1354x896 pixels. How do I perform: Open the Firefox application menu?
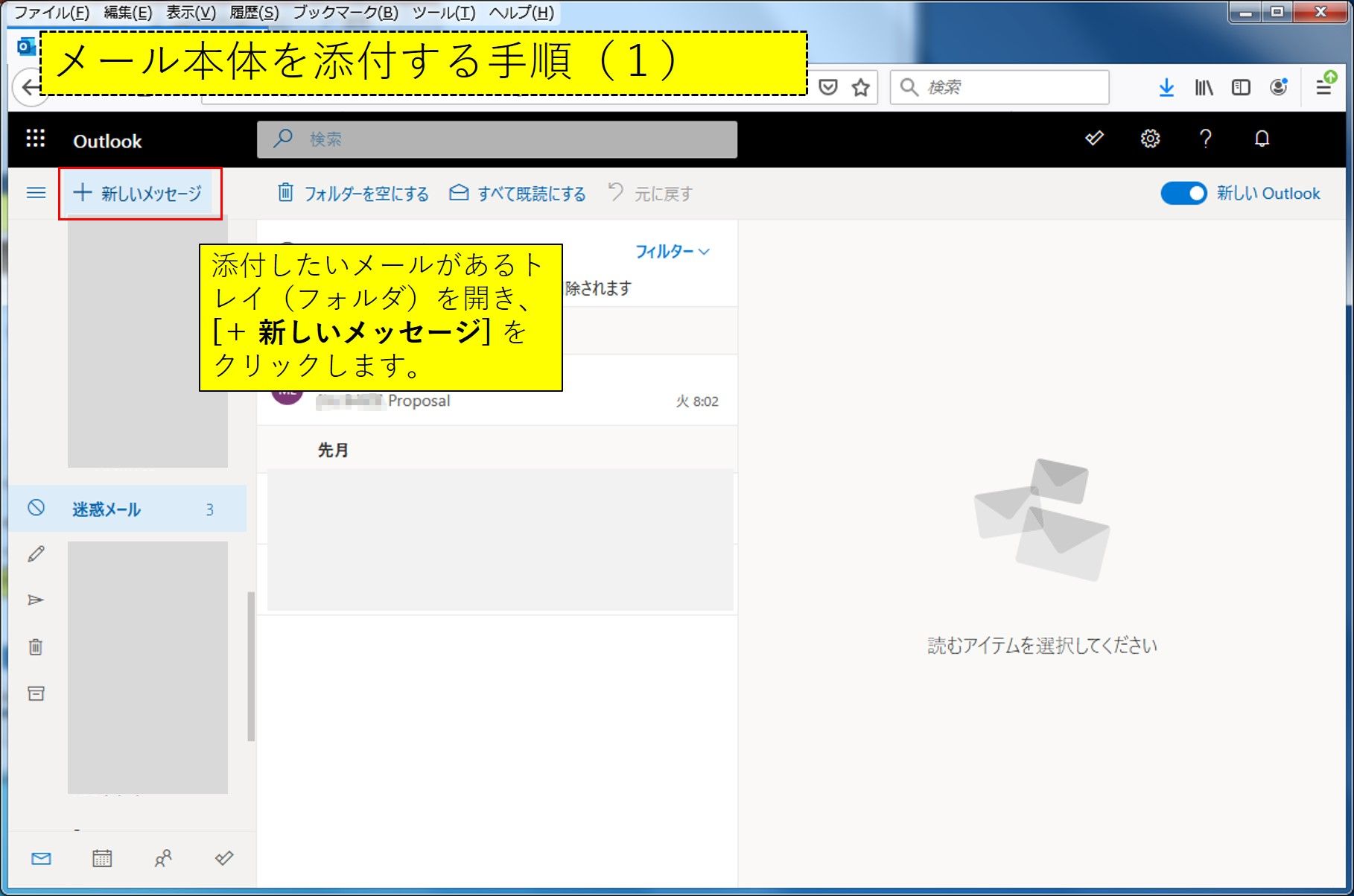[x=1323, y=86]
